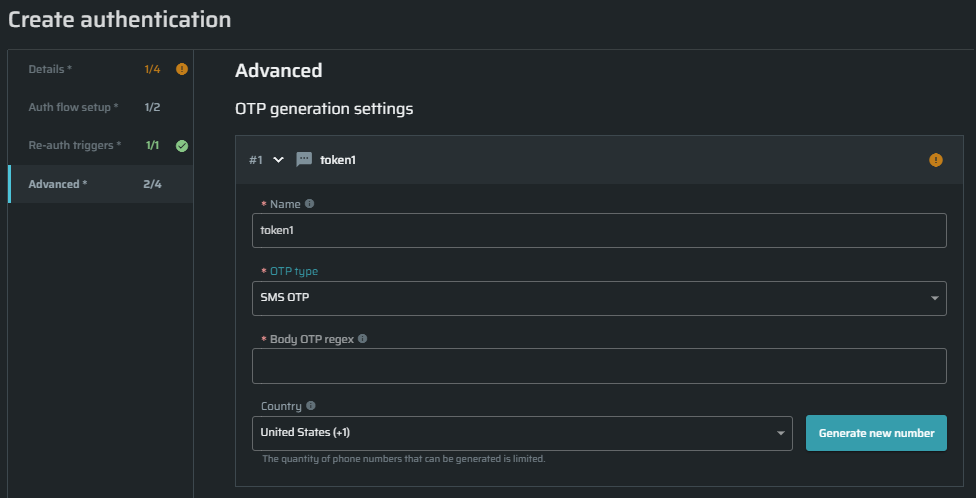Click the token1 section header title
The image size is (976, 498).
click(x=338, y=159)
